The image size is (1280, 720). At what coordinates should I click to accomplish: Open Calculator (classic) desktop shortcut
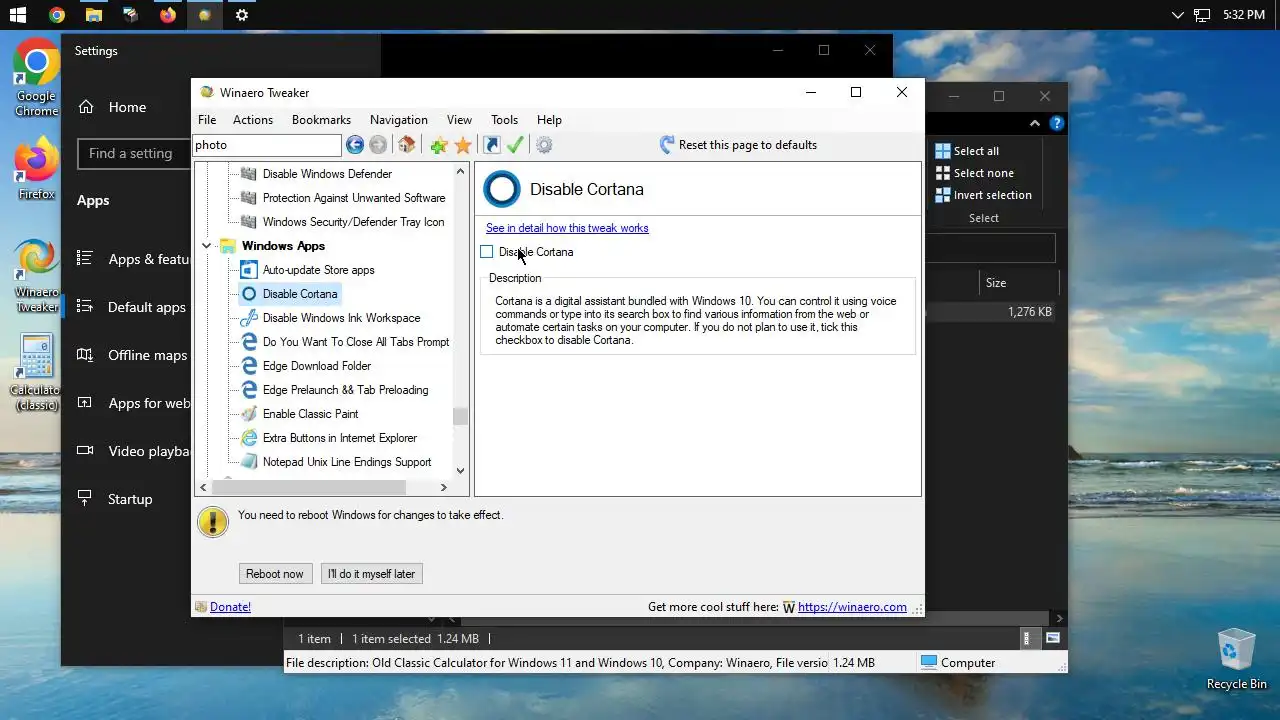click(36, 372)
